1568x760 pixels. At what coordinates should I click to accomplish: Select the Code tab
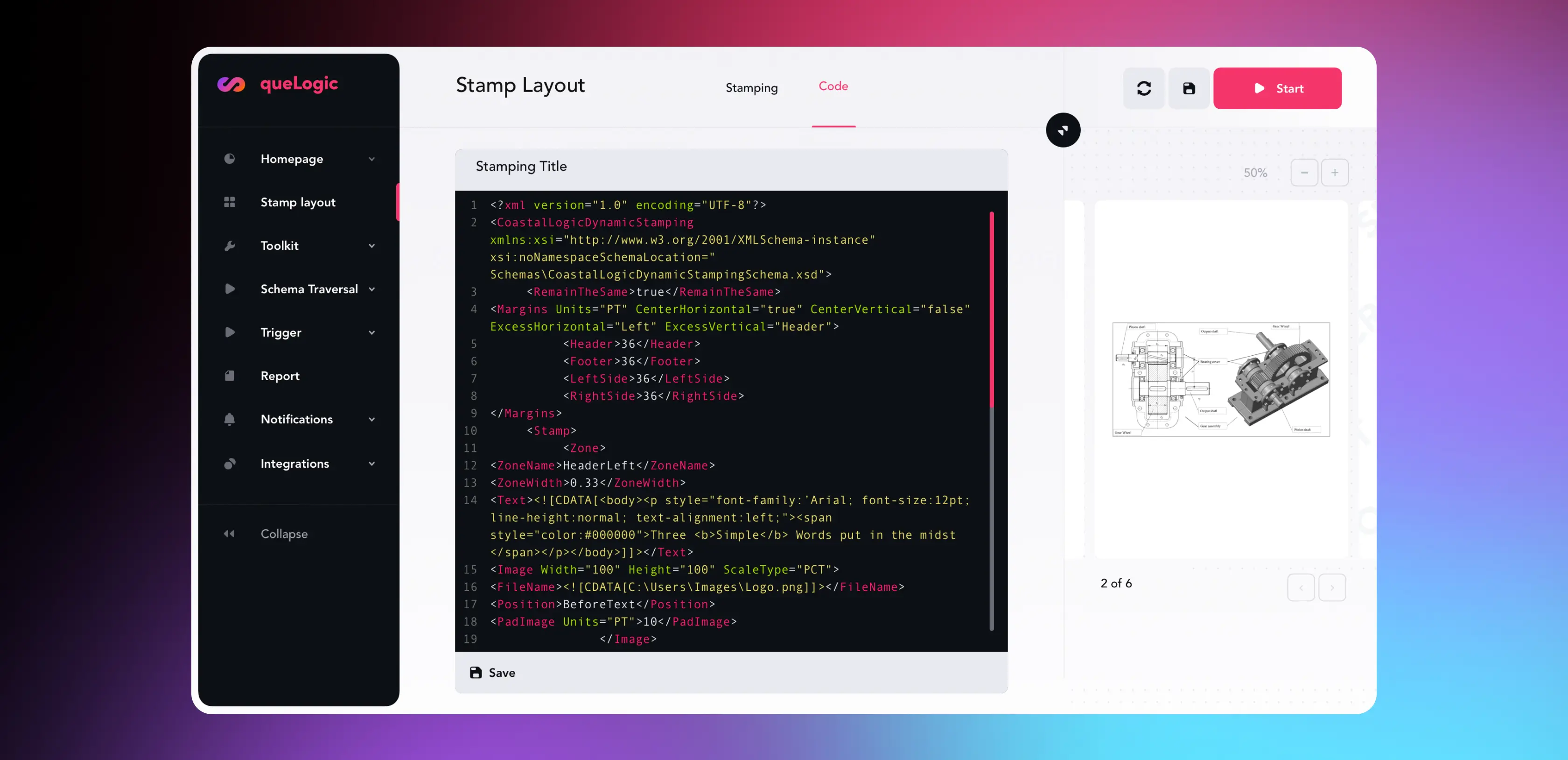pos(833,86)
